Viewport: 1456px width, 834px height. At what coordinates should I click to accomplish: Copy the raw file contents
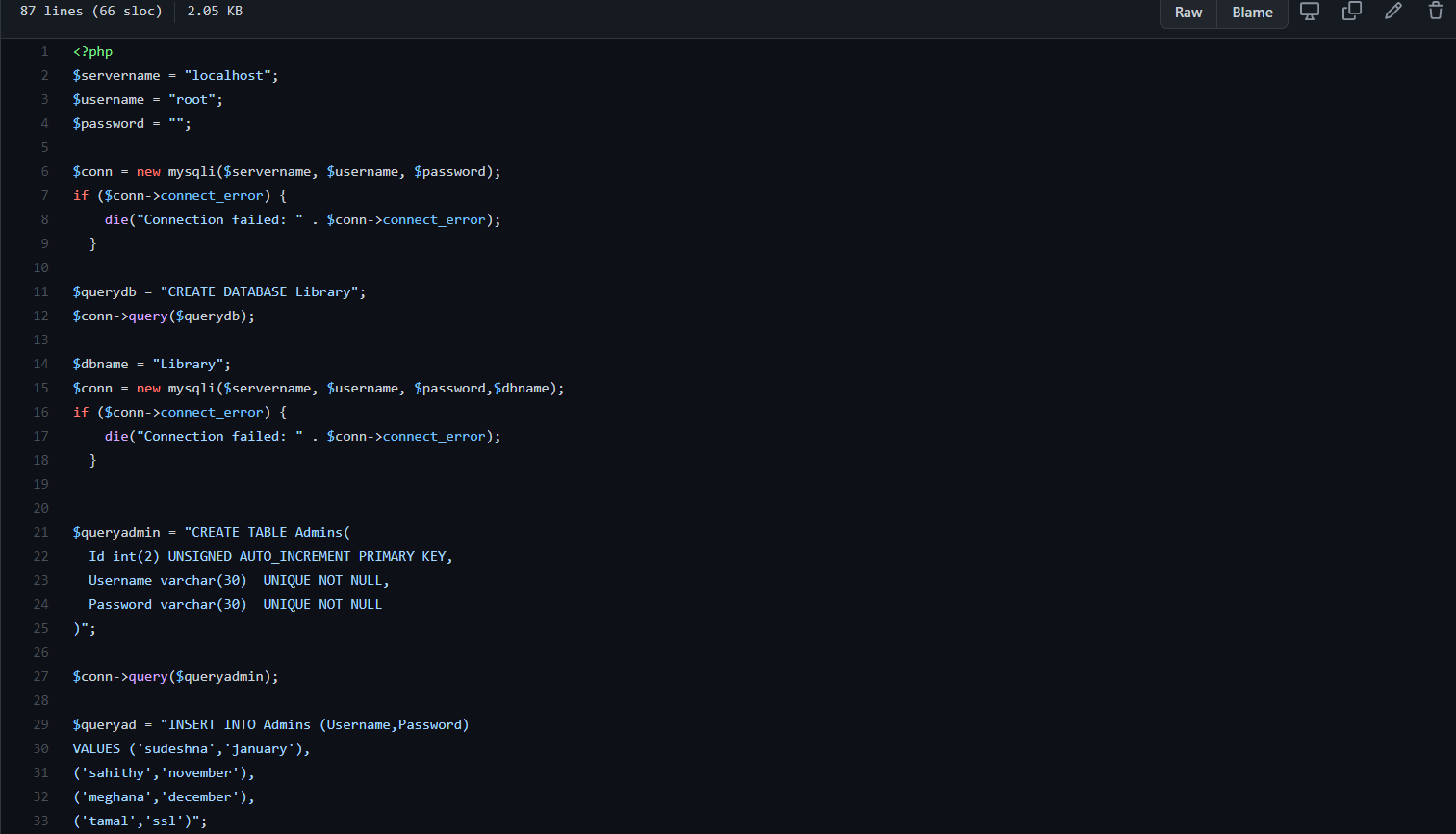(1351, 12)
